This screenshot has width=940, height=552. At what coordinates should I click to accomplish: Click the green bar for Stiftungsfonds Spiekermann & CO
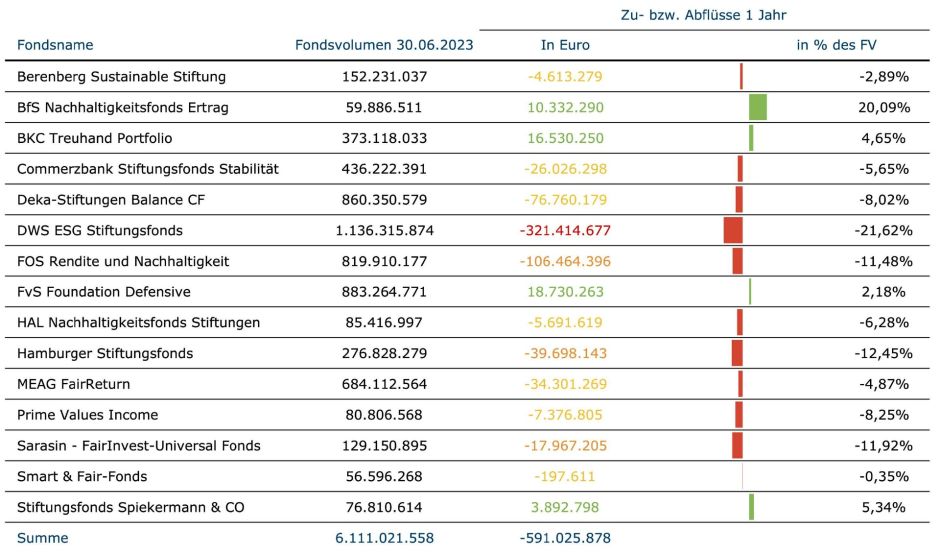pos(751,507)
